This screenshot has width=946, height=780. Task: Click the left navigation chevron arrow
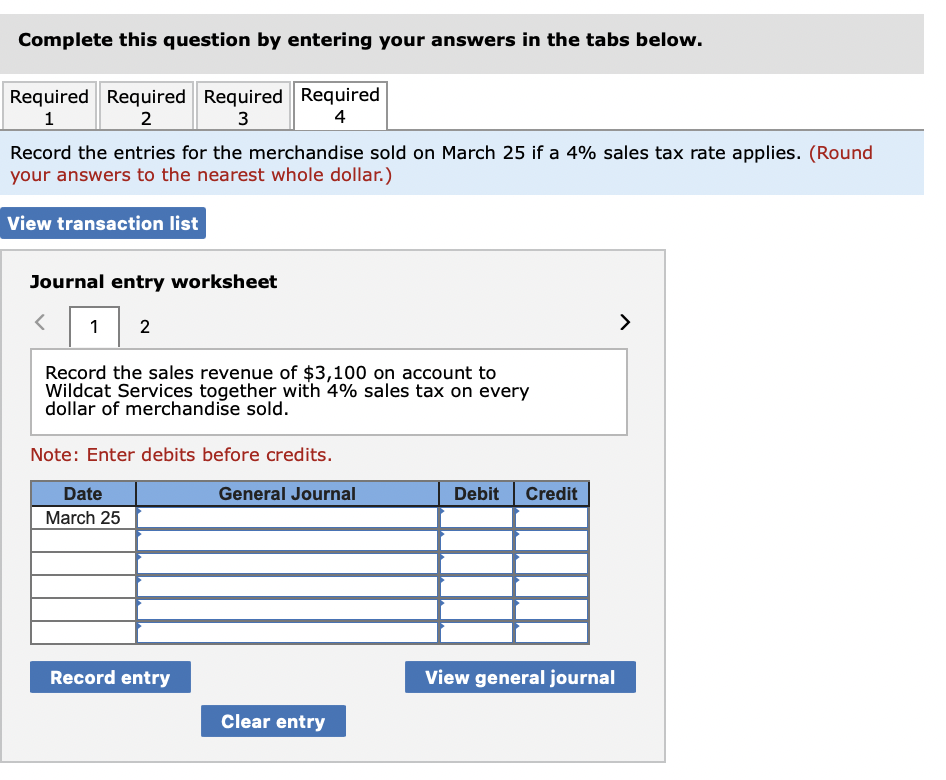click(39, 322)
